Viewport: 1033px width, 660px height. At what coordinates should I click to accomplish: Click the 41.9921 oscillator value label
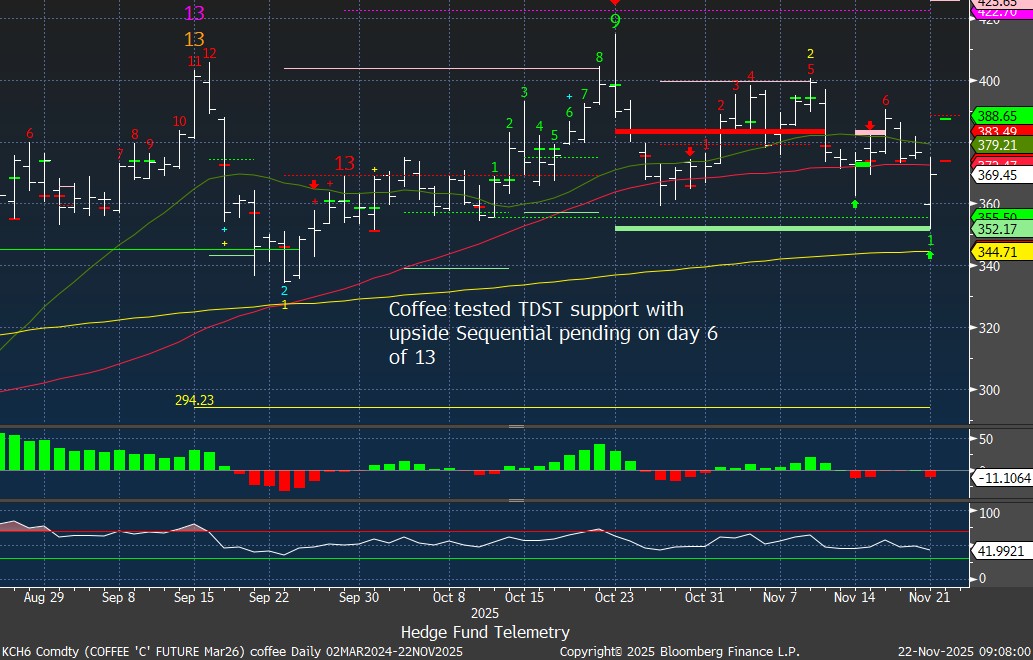[x=1000, y=550]
